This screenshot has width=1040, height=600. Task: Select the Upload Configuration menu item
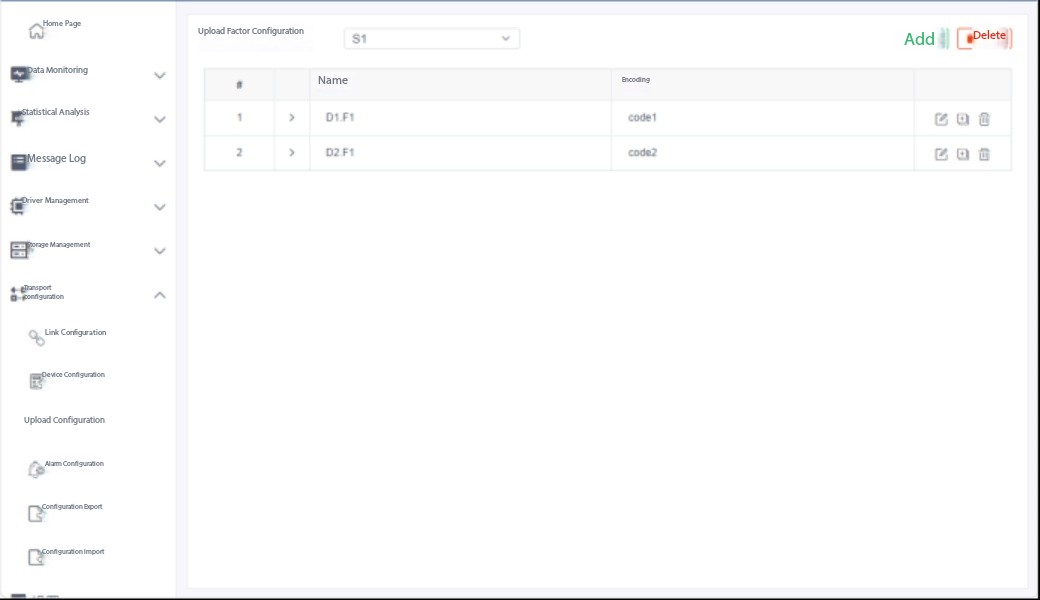[64, 420]
